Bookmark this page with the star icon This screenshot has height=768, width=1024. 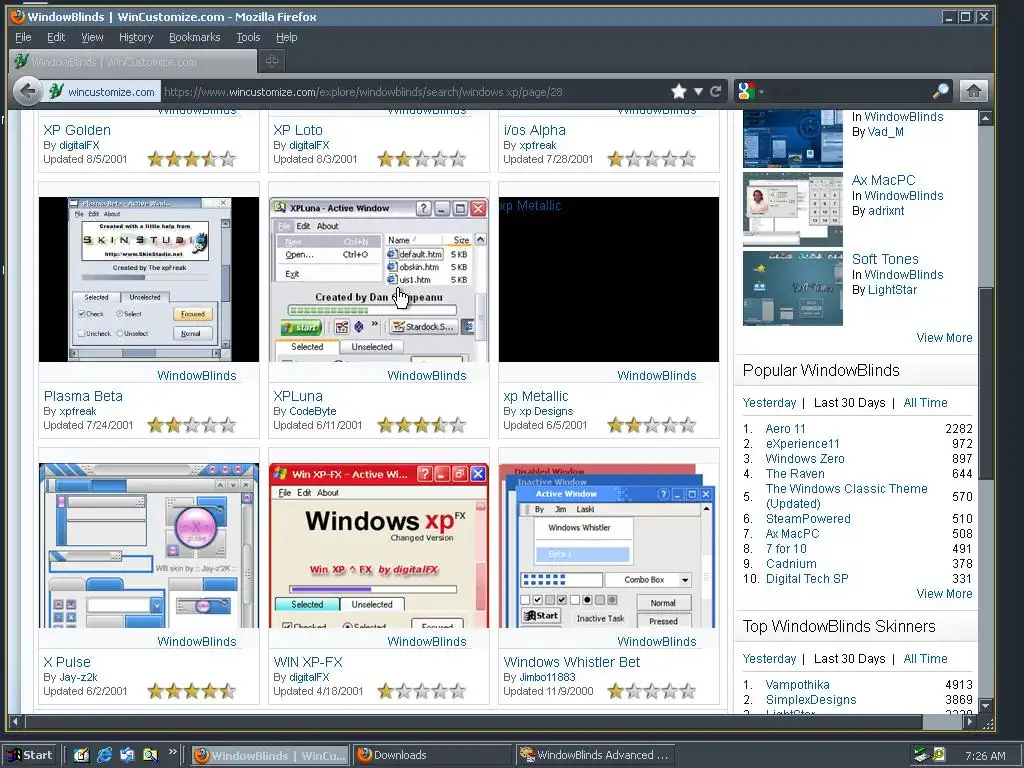pyautogui.click(x=679, y=91)
